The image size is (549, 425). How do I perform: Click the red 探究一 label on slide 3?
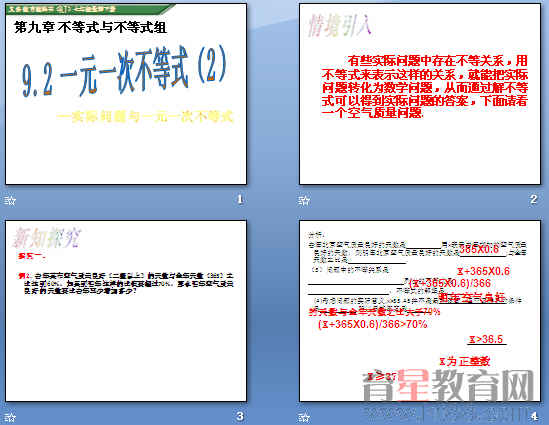click(x=32, y=256)
